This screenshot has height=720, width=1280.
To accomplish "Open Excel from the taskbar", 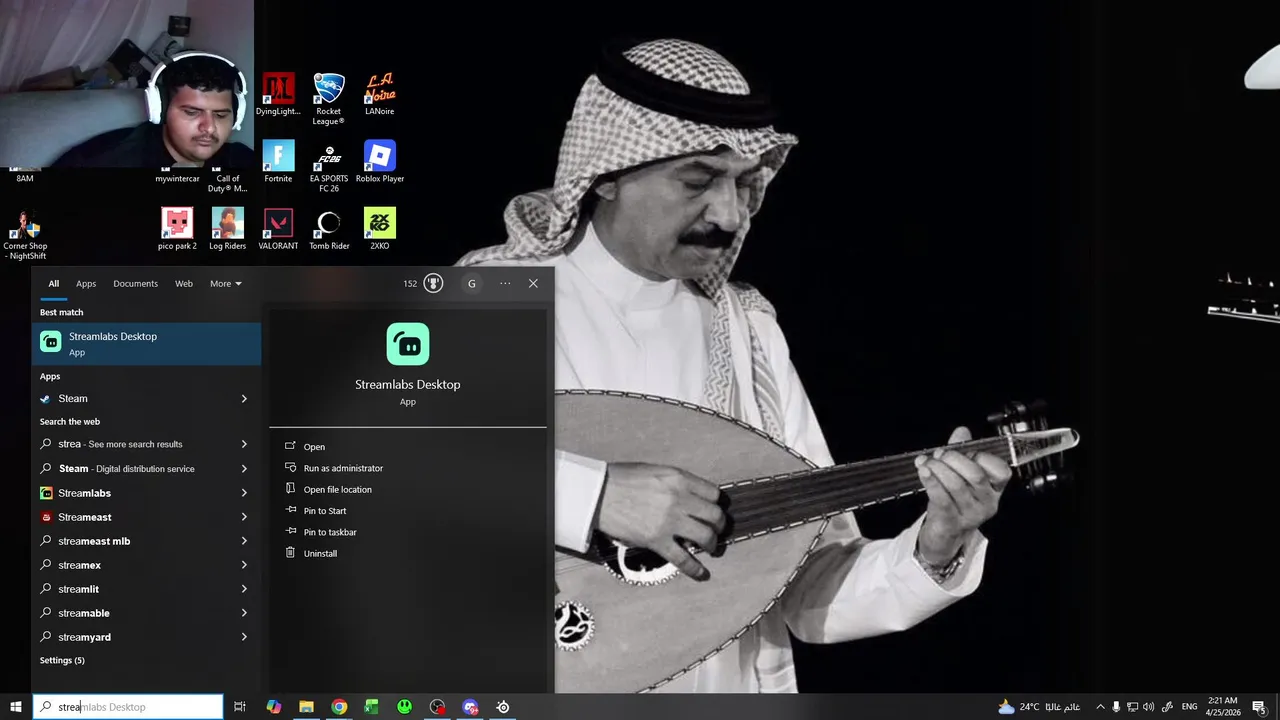I will coord(372,707).
